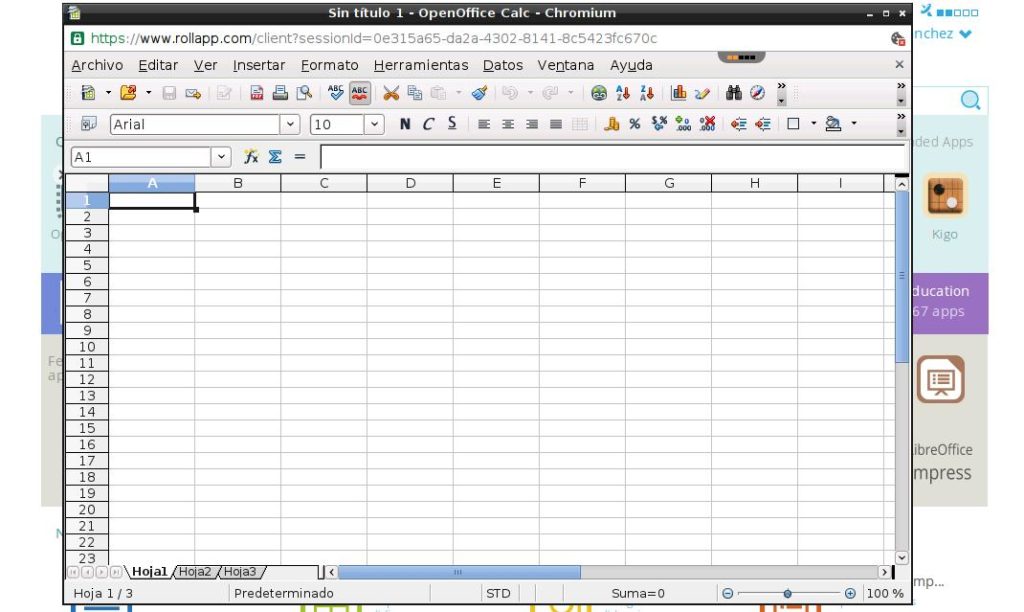The width and height of the screenshot is (1024, 612).
Task: Apply currency number format
Action: coord(612,125)
